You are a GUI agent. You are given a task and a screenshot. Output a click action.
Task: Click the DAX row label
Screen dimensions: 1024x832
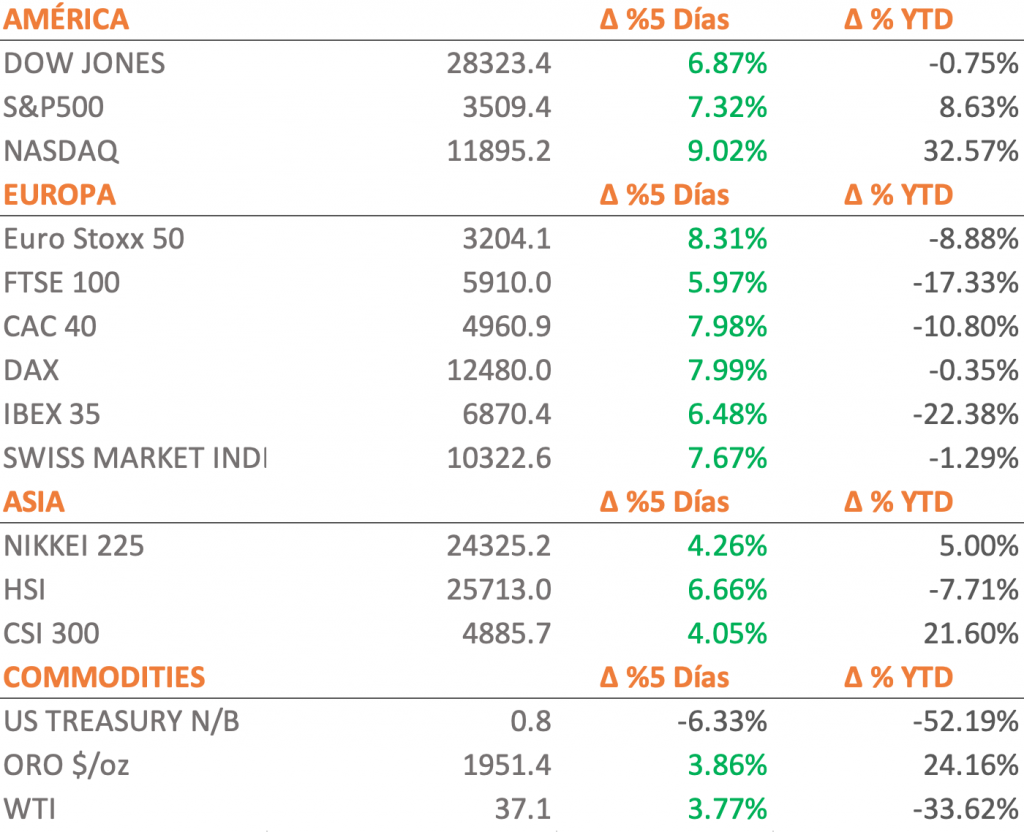(32, 370)
